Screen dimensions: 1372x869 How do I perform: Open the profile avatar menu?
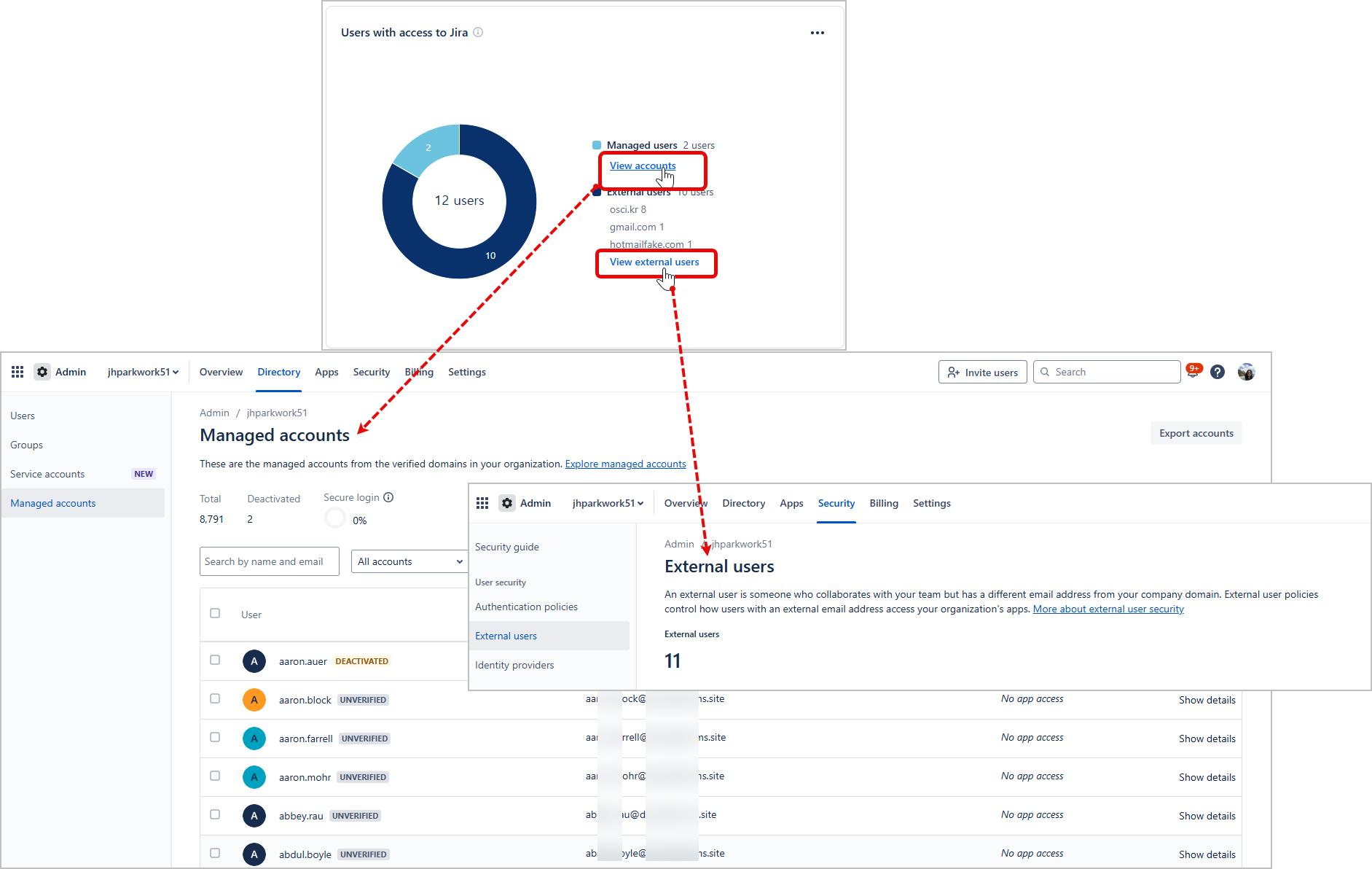point(1247,372)
